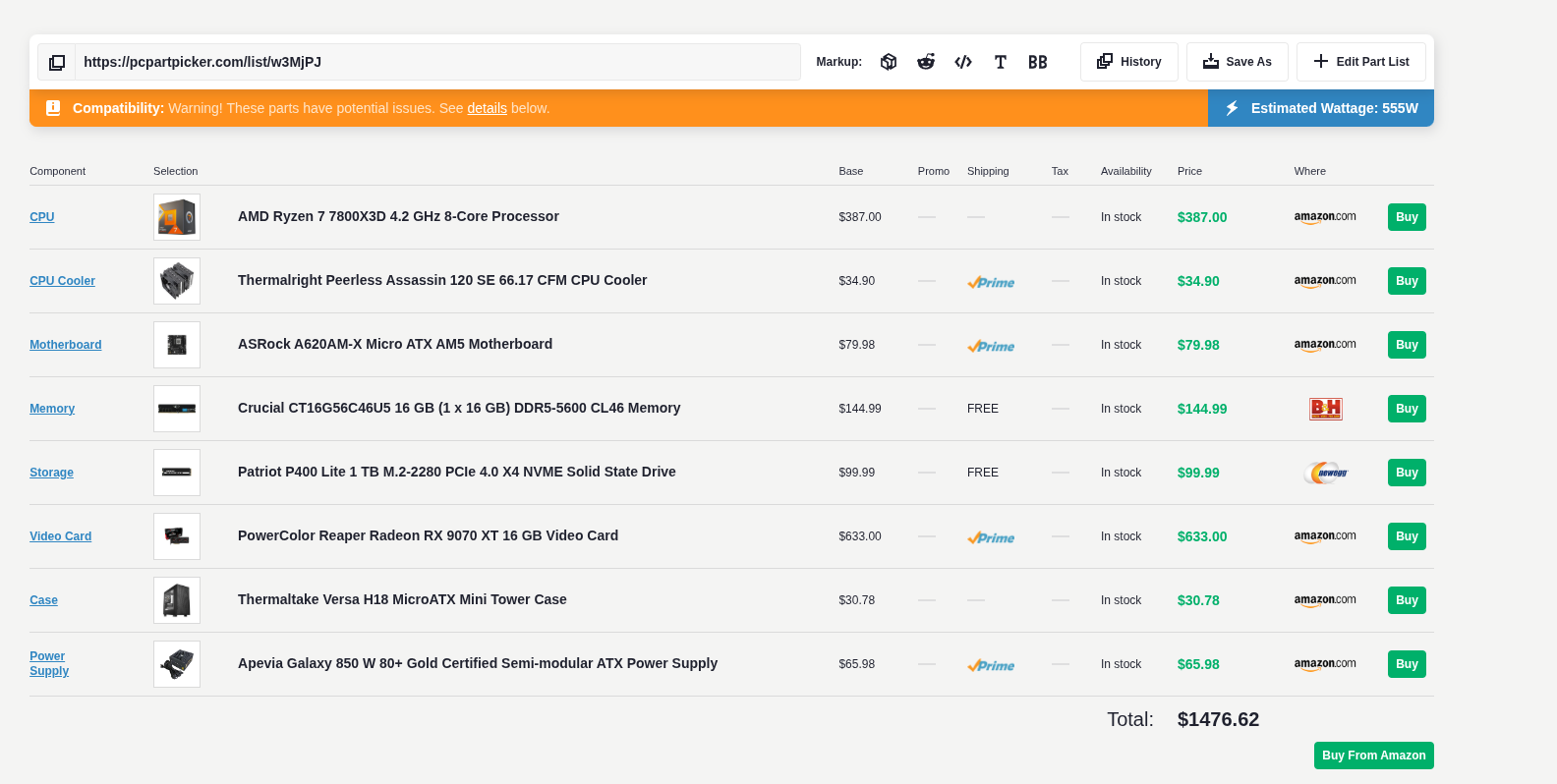Click the B&H logo in the Memory row

(1326, 409)
